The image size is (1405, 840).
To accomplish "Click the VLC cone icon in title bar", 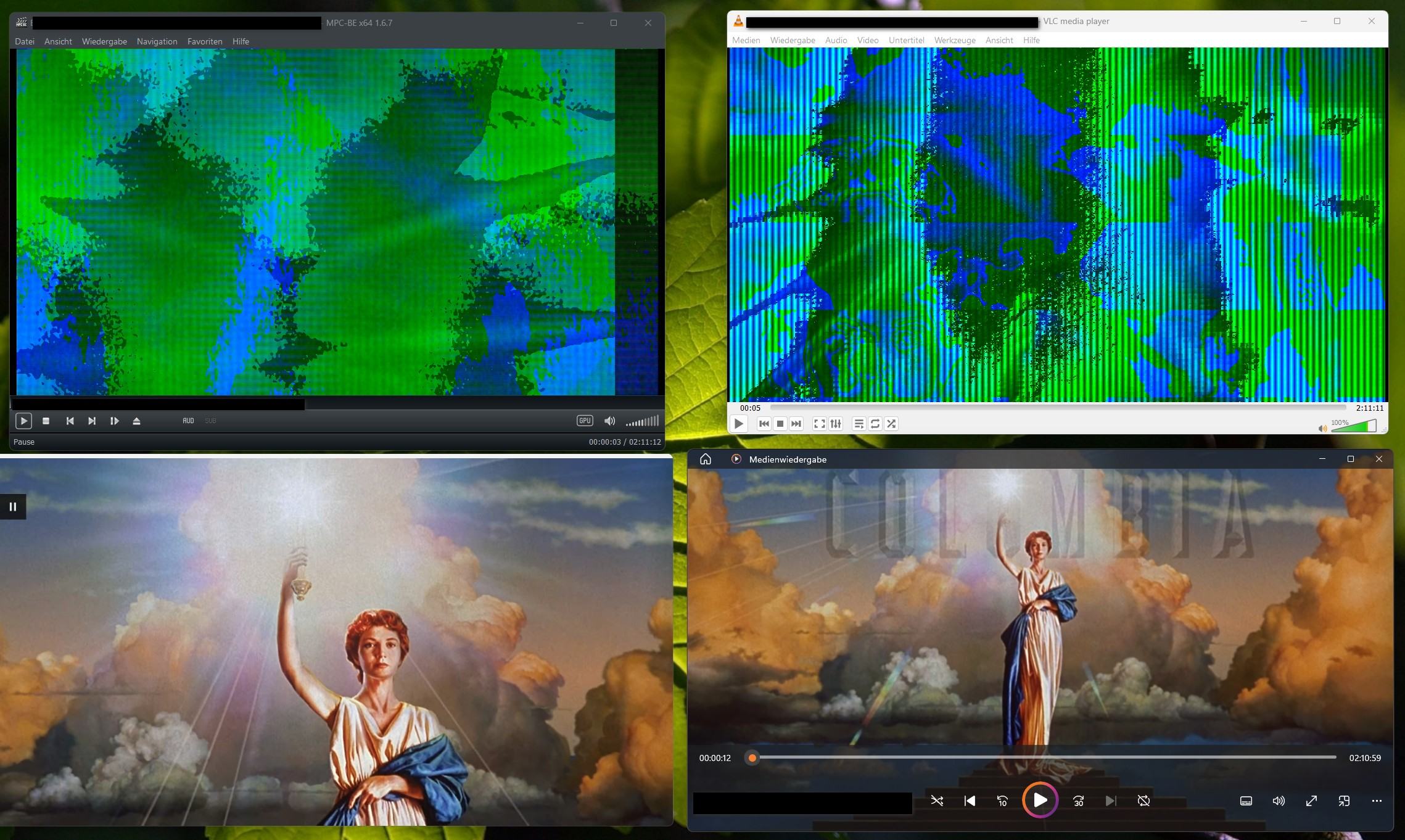I will (738, 22).
